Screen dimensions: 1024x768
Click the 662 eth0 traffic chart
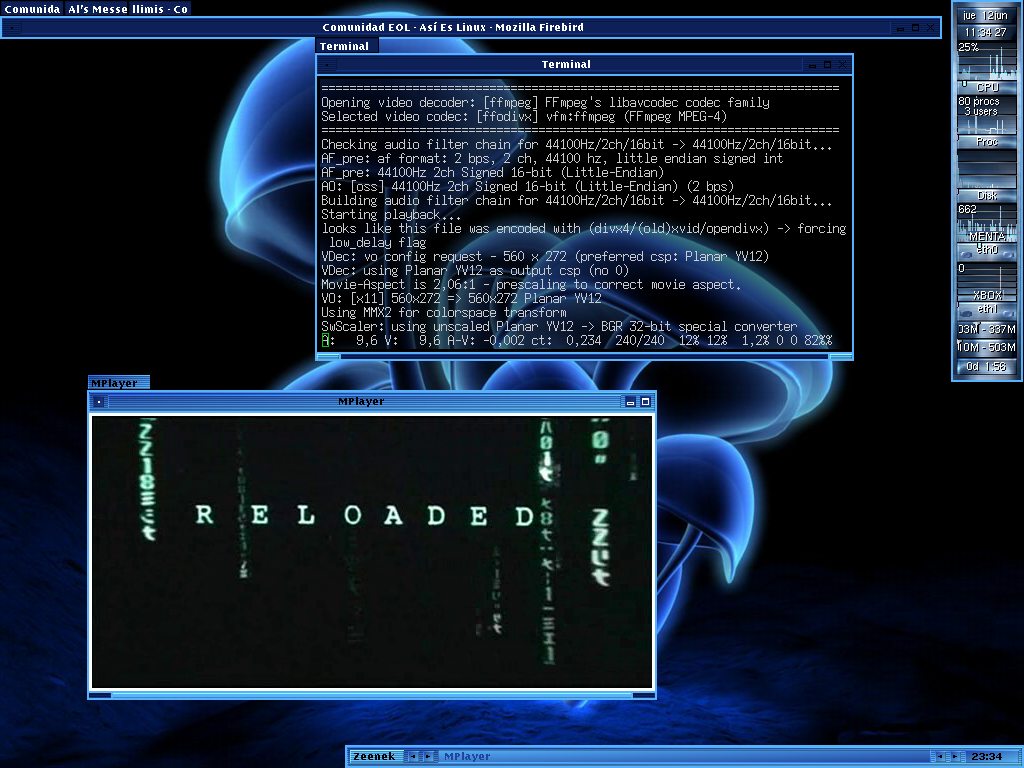pyautogui.click(x=987, y=223)
